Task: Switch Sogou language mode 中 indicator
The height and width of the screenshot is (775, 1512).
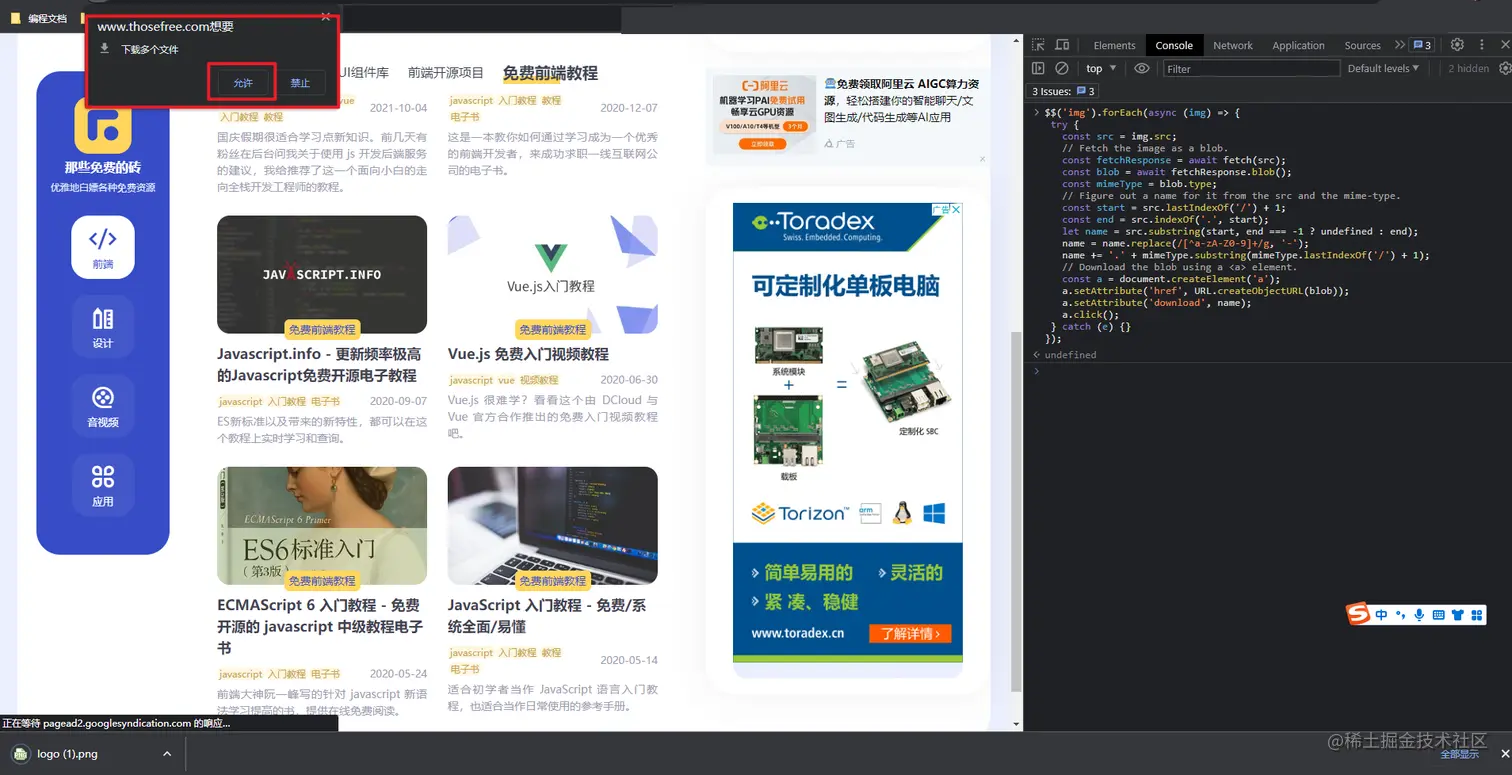Action: (x=1381, y=615)
